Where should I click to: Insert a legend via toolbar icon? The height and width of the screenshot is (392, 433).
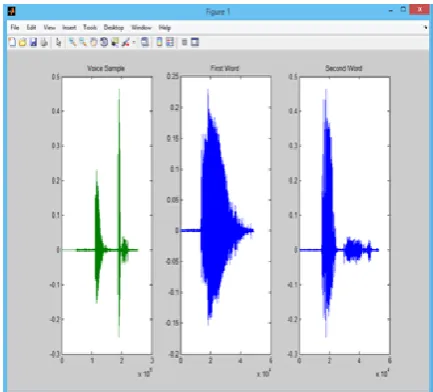coord(170,42)
